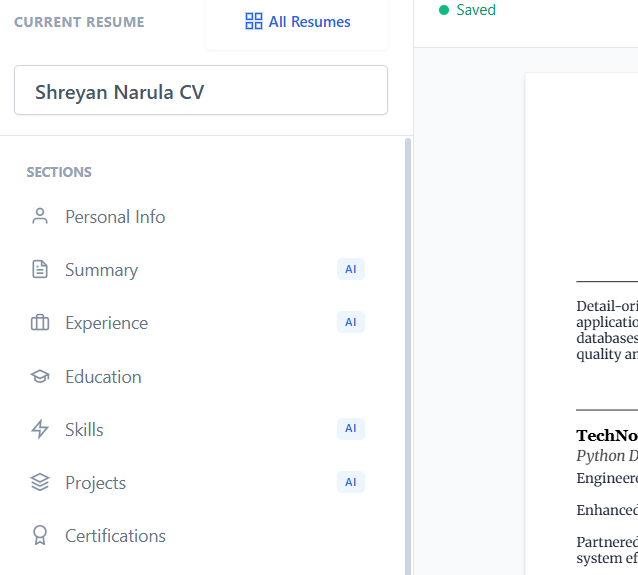Viewport: 638px width, 575px height.
Task: Click the lightning bolt Skills icon
Action: tap(40, 429)
